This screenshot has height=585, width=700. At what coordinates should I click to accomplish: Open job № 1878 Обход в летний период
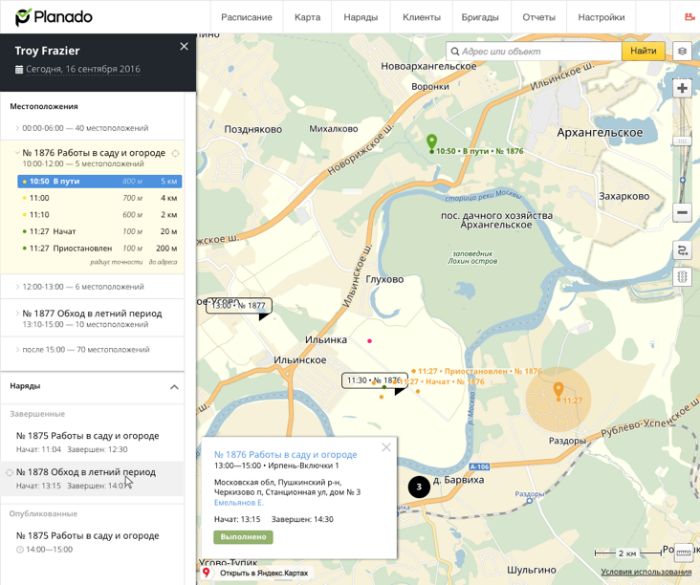point(92,478)
